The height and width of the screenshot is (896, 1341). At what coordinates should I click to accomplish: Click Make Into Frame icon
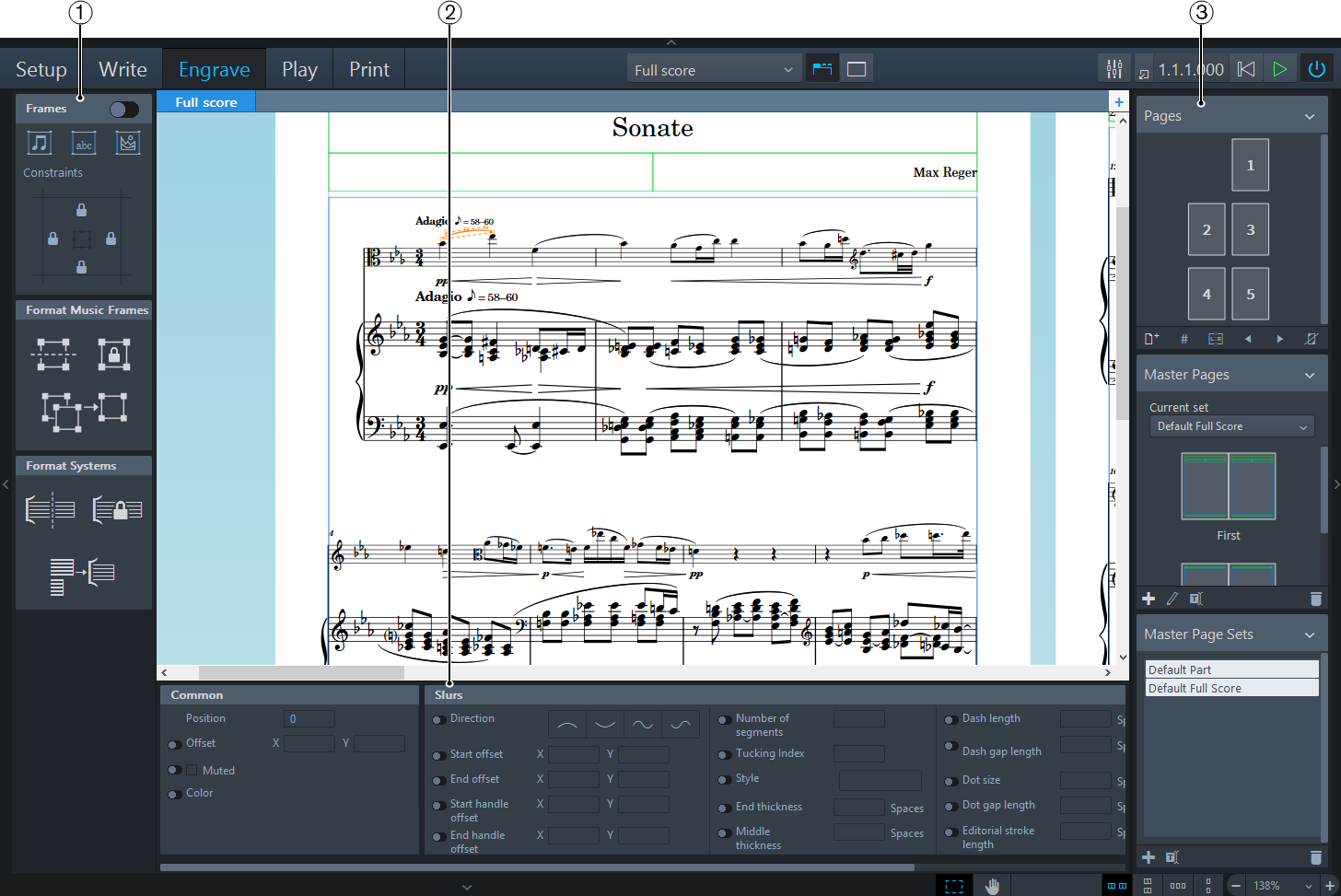pos(53,354)
